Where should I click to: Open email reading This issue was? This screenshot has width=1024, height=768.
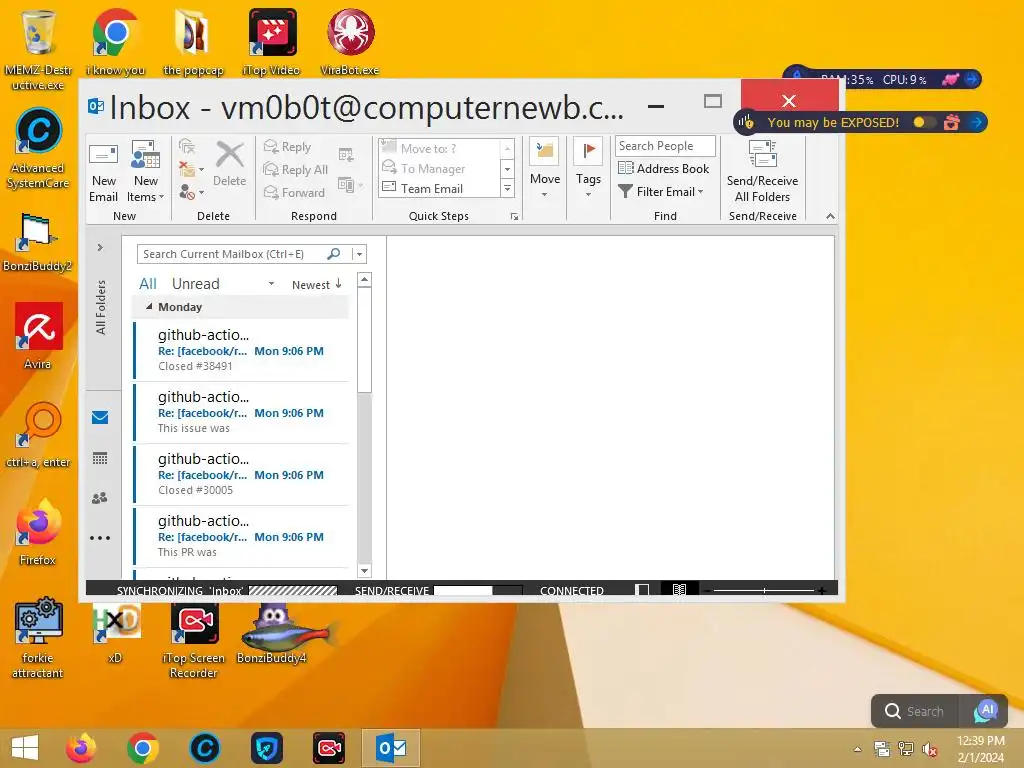pyautogui.click(x=241, y=412)
